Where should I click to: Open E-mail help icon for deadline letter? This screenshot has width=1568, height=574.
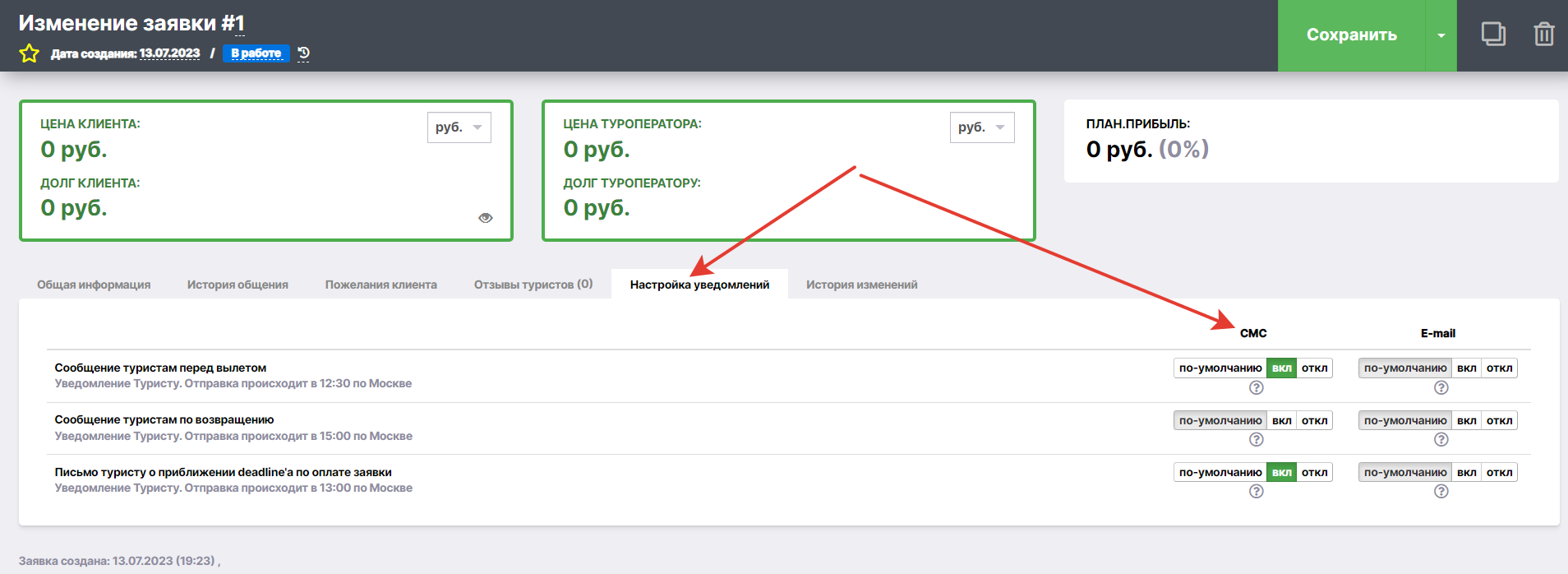click(1441, 491)
